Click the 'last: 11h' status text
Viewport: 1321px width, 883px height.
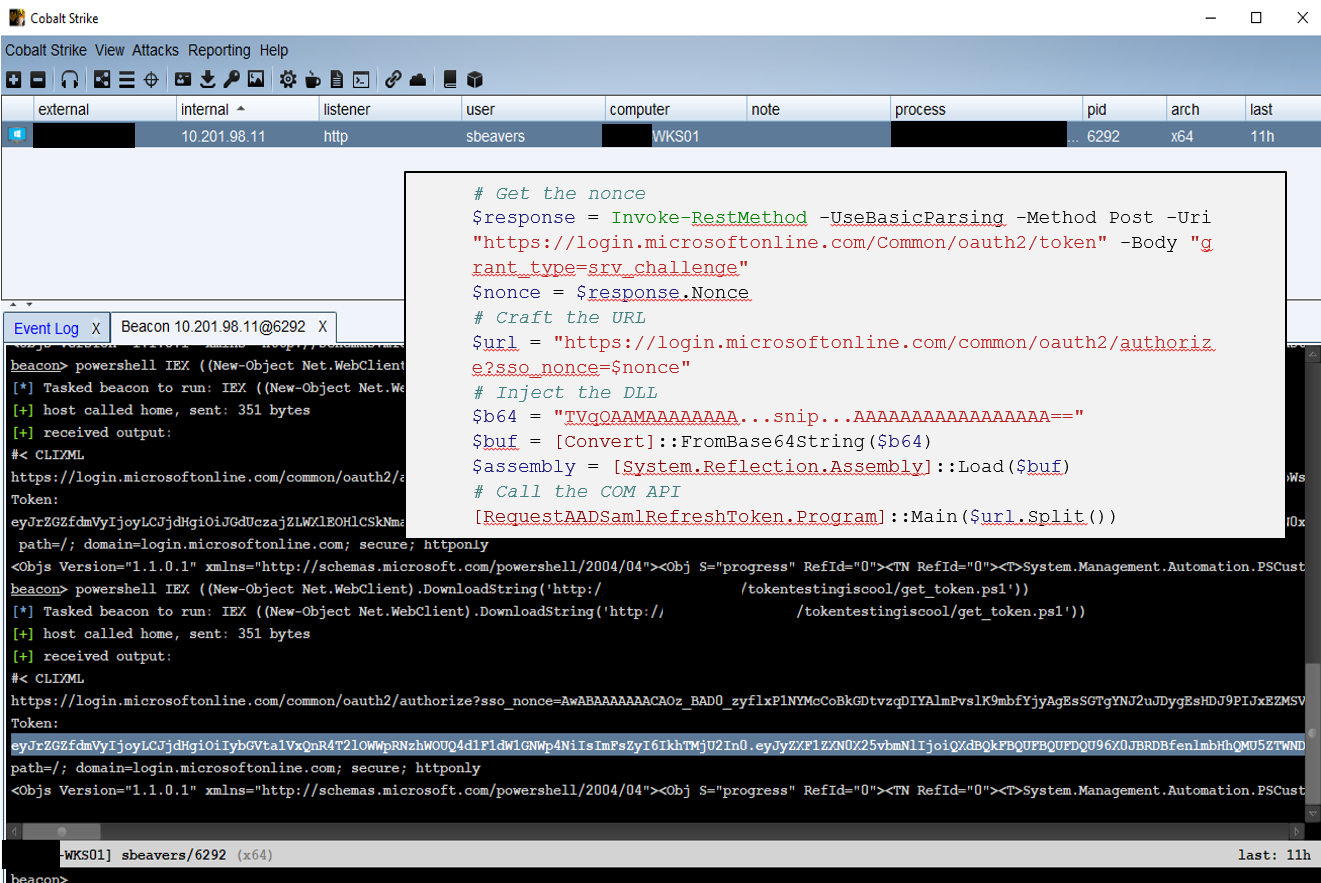tap(1274, 855)
